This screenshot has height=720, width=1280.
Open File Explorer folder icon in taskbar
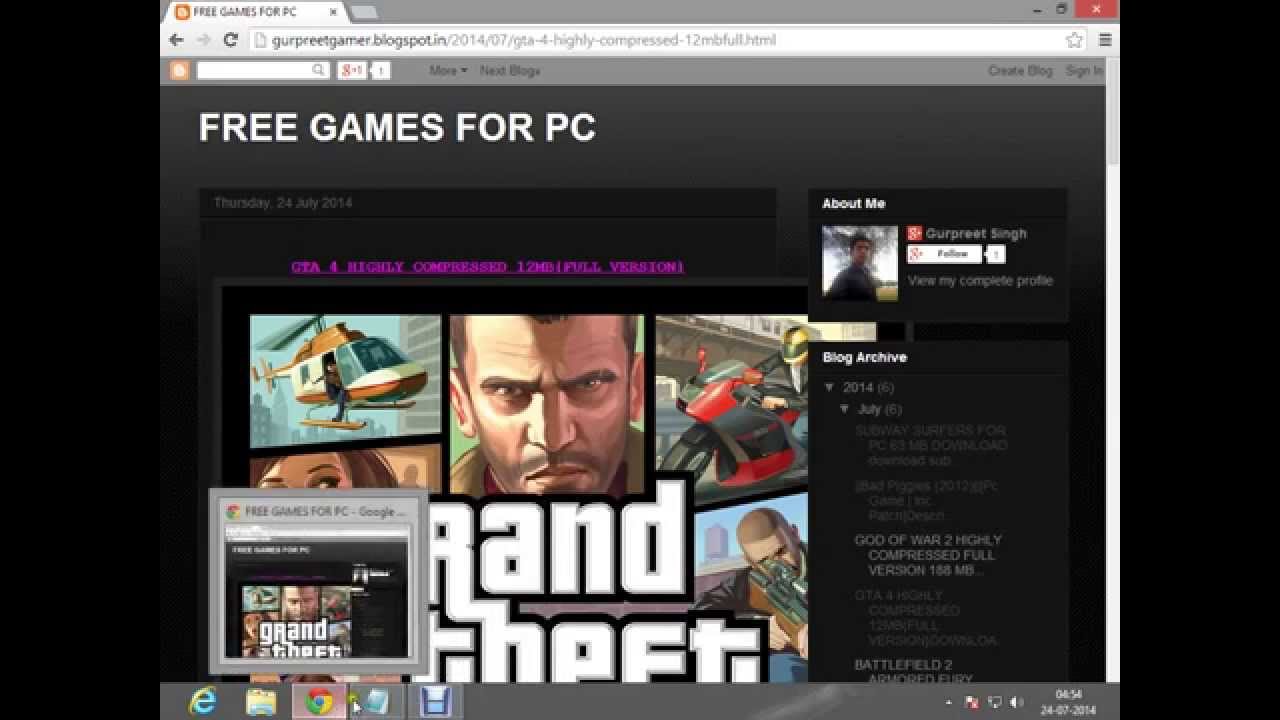tap(261, 702)
